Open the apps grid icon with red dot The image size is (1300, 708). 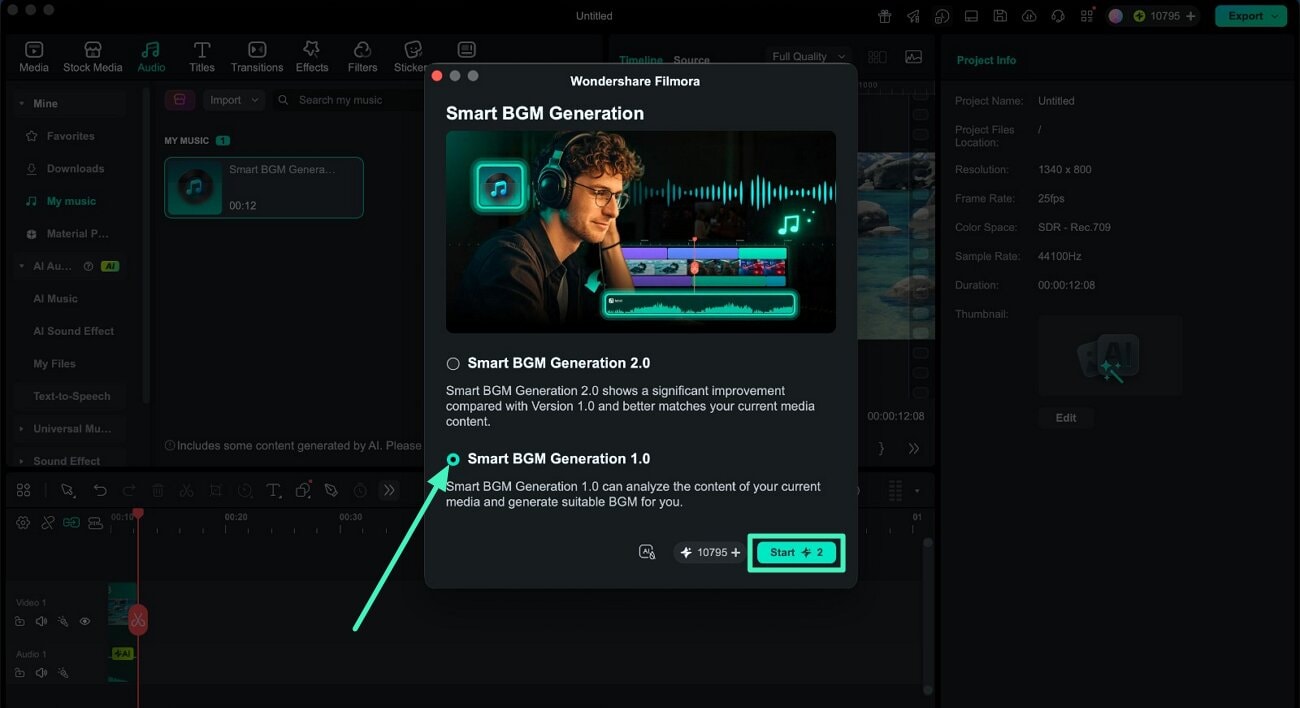pos(1087,16)
